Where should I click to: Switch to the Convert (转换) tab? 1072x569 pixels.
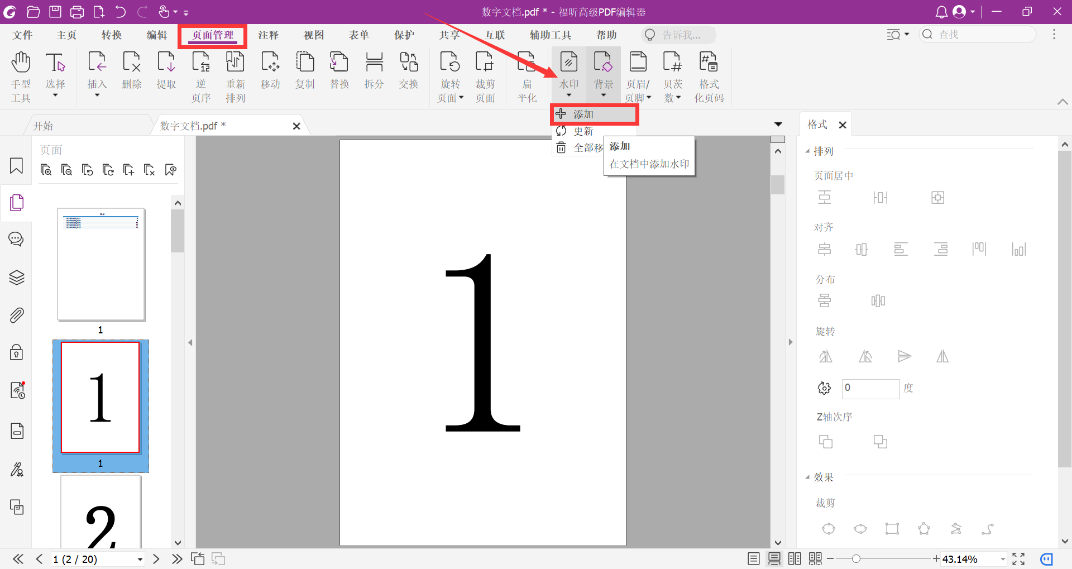(x=111, y=35)
